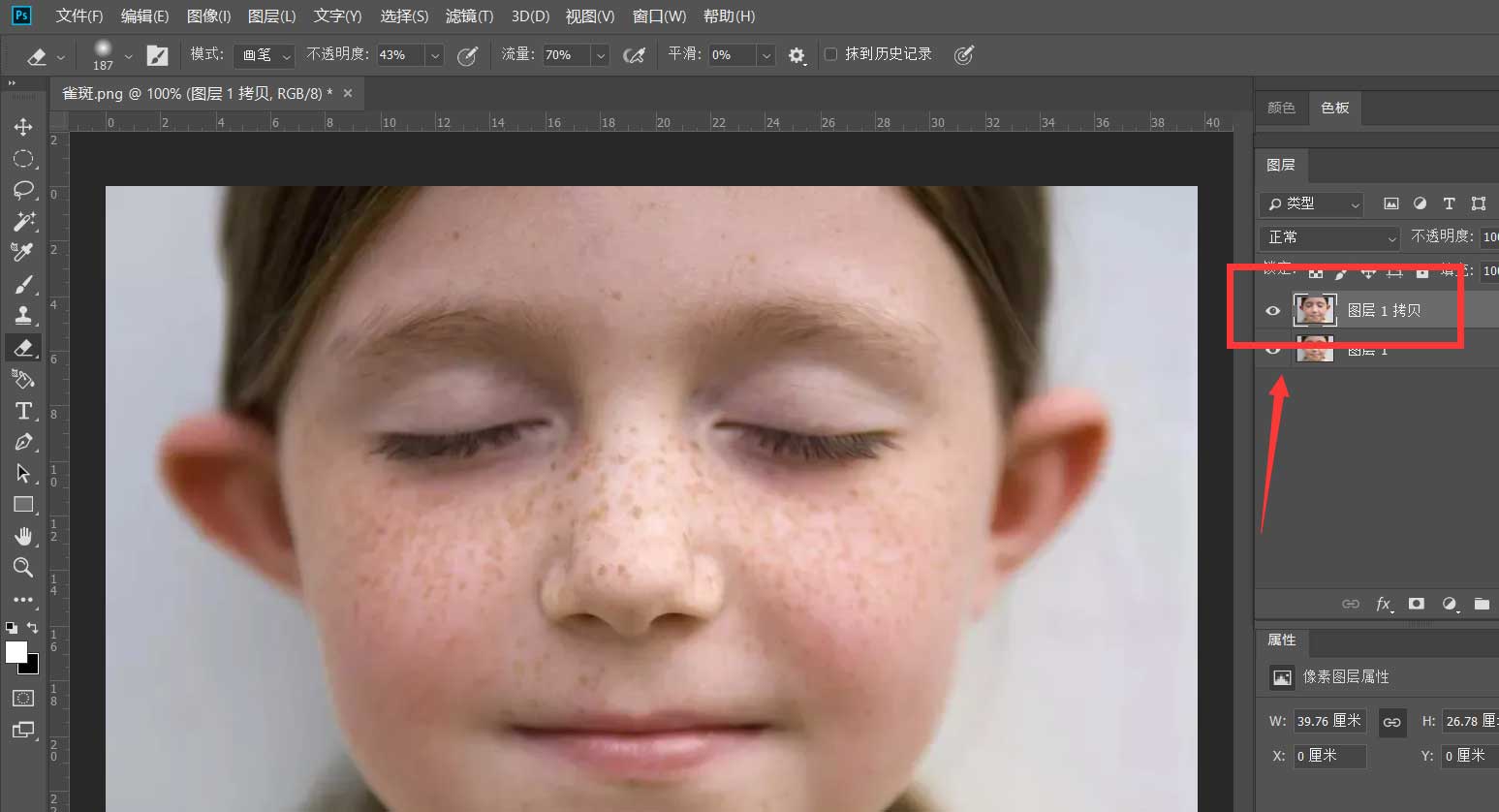The image size is (1499, 812).
Task: Select the Eyedropper tool in toolbox
Action: [x=23, y=252]
